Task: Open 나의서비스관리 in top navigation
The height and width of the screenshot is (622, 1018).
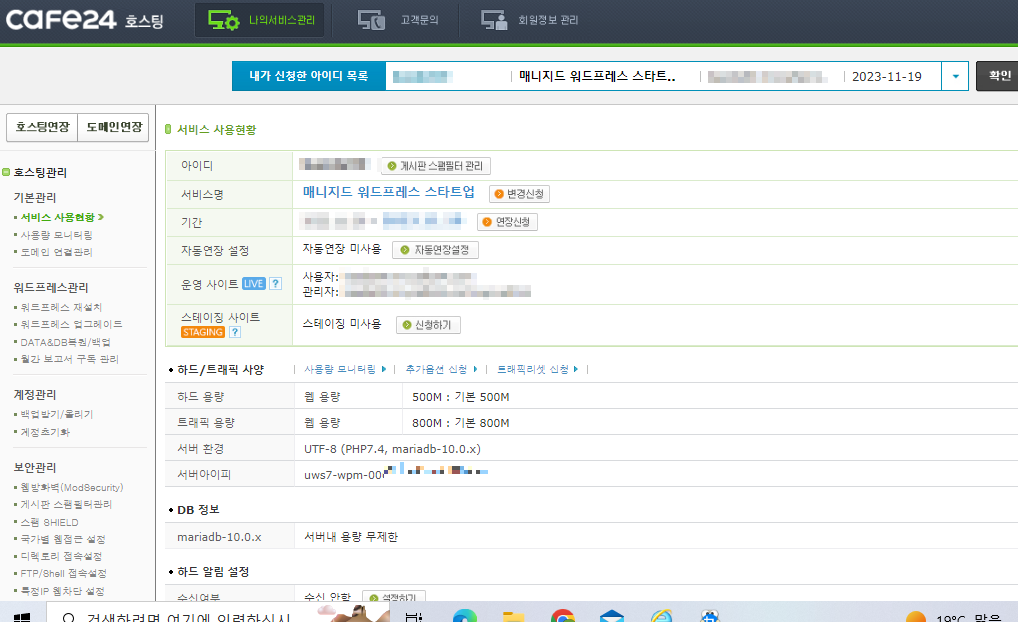Action: [260, 20]
